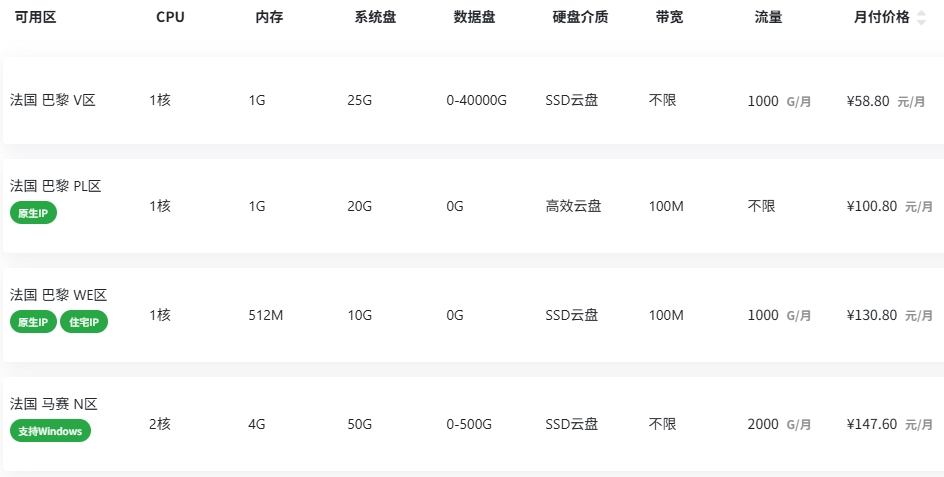Image resolution: width=944 pixels, height=477 pixels.
Task: Click the ¥58.80 monthly price
Action: pos(868,101)
